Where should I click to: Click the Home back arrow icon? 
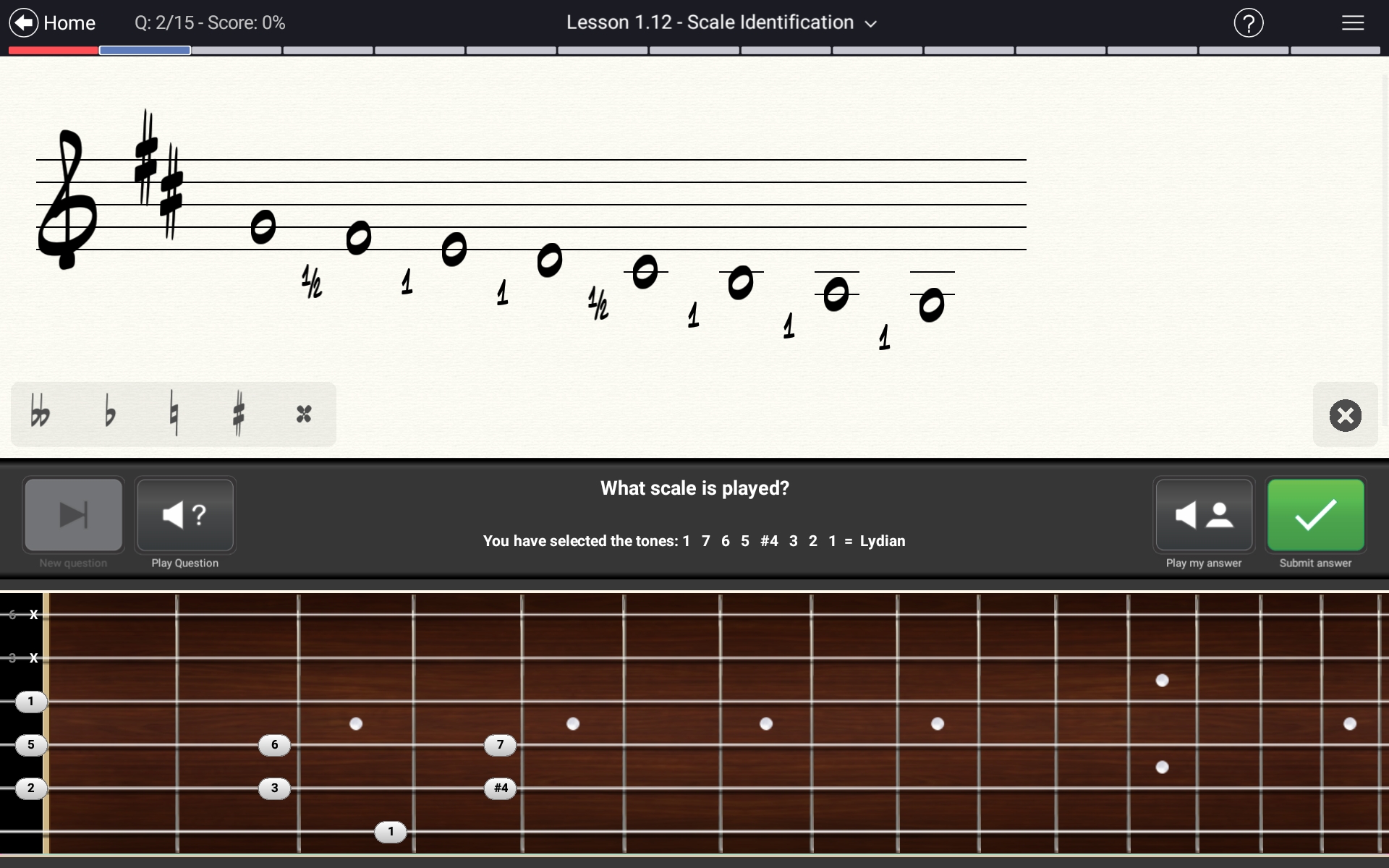point(24,22)
